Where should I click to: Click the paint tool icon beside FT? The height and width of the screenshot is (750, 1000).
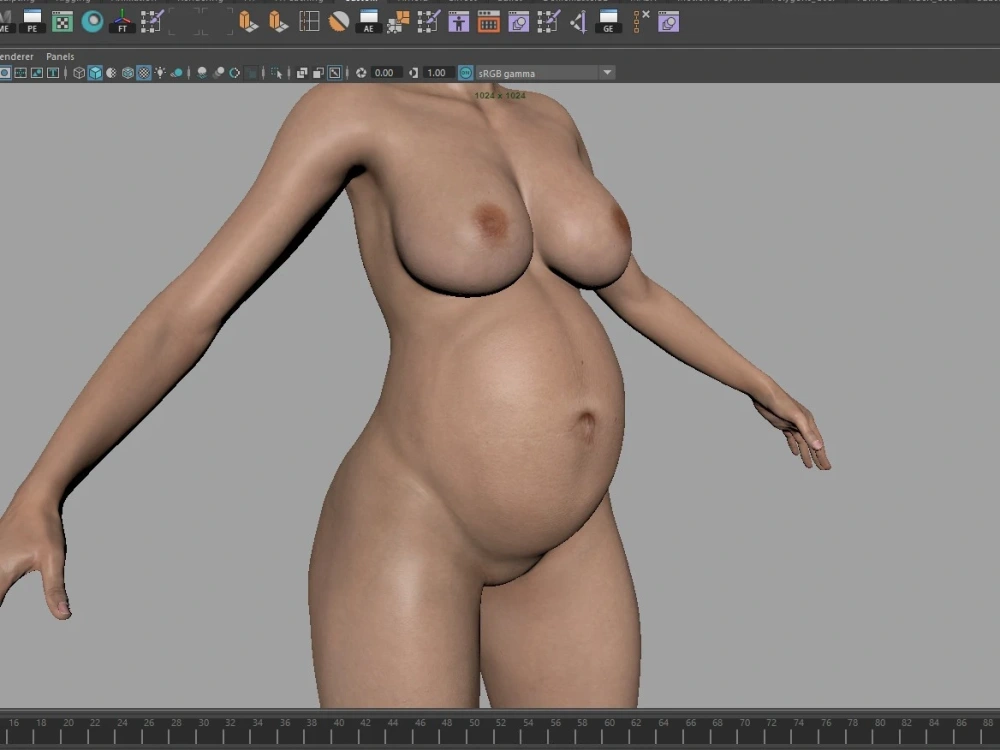pyautogui.click(x=152, y=22)
